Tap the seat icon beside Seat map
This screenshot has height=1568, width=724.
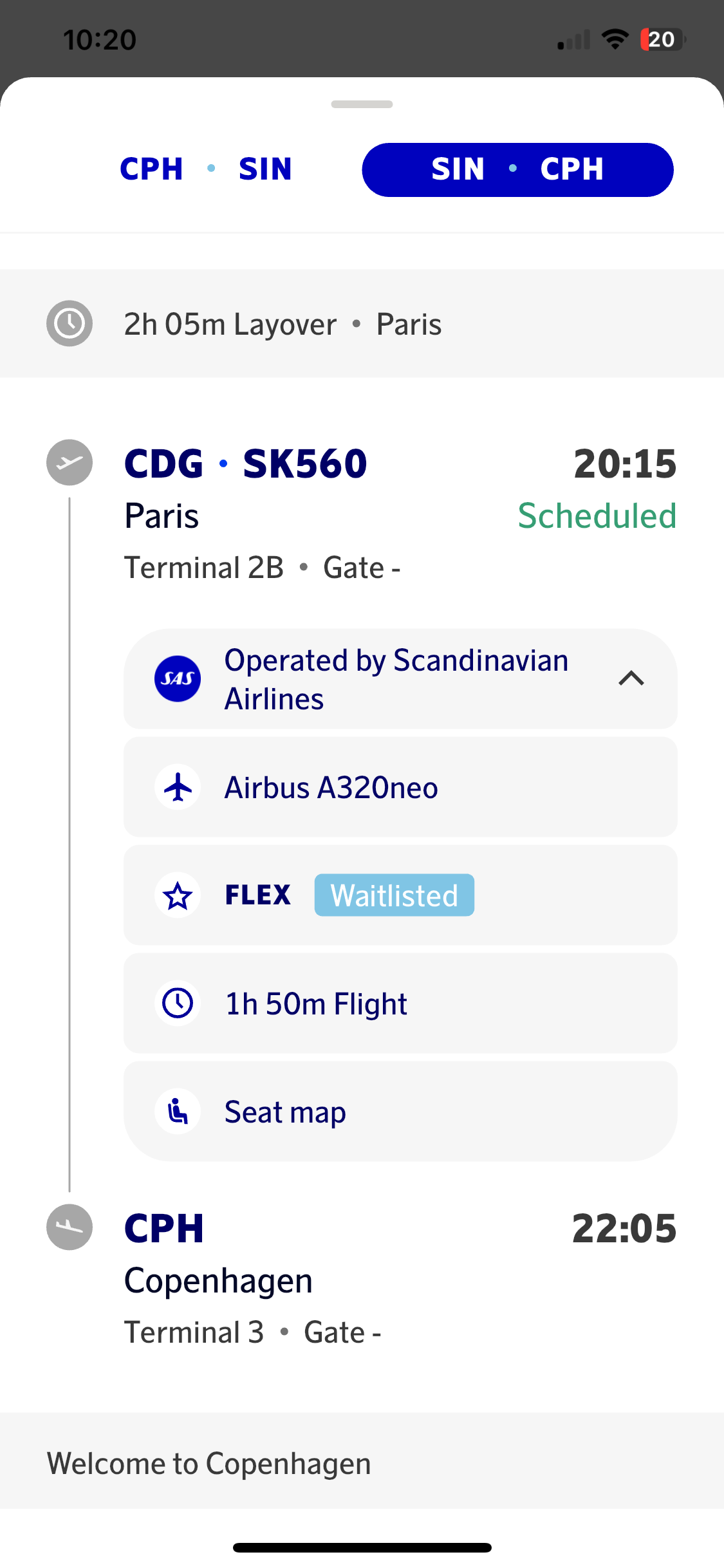[178, 1112]
